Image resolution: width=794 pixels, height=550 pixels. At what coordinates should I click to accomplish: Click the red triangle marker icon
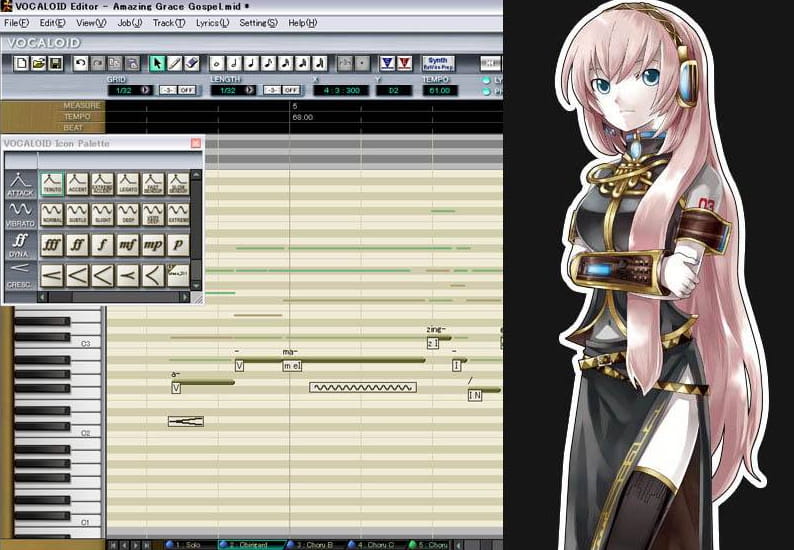point(404,63)
